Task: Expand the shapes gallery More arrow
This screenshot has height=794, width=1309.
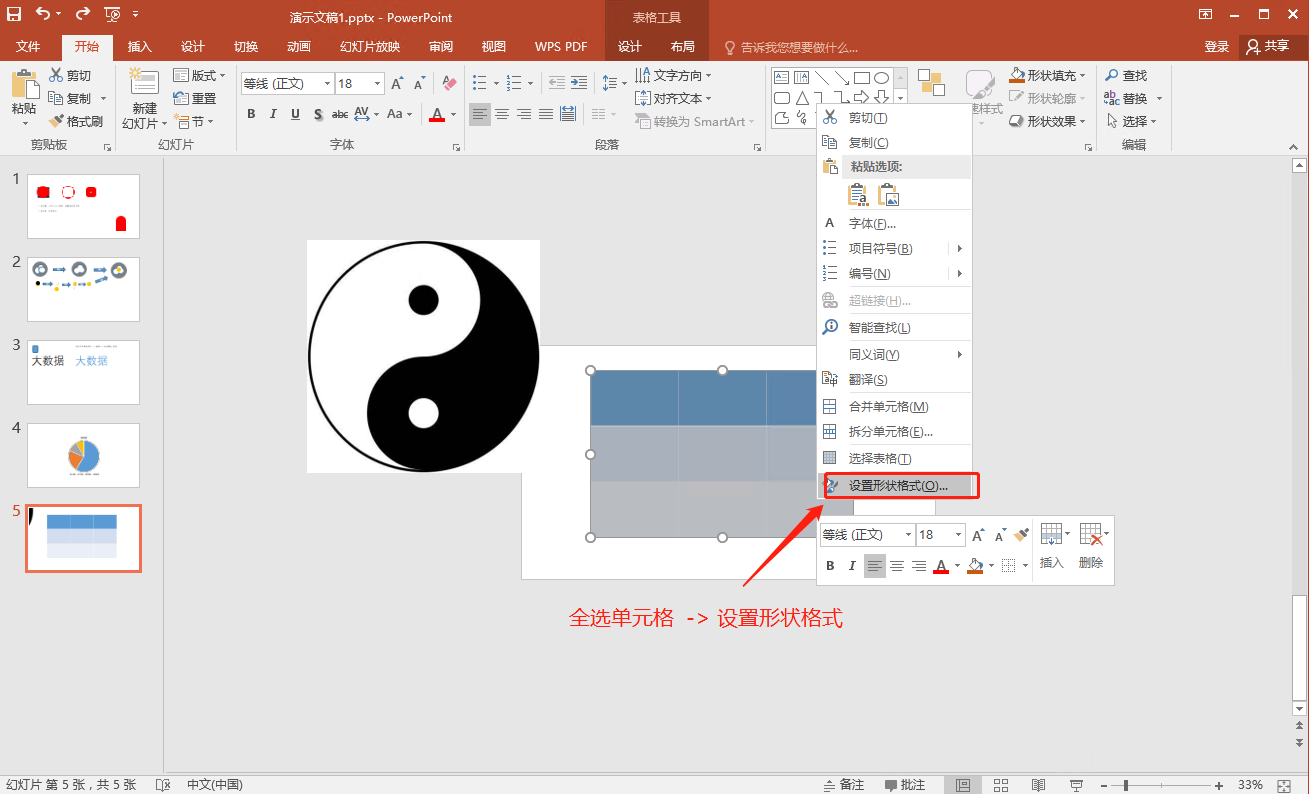Action: pyautogui.click(x=900, y=99)
